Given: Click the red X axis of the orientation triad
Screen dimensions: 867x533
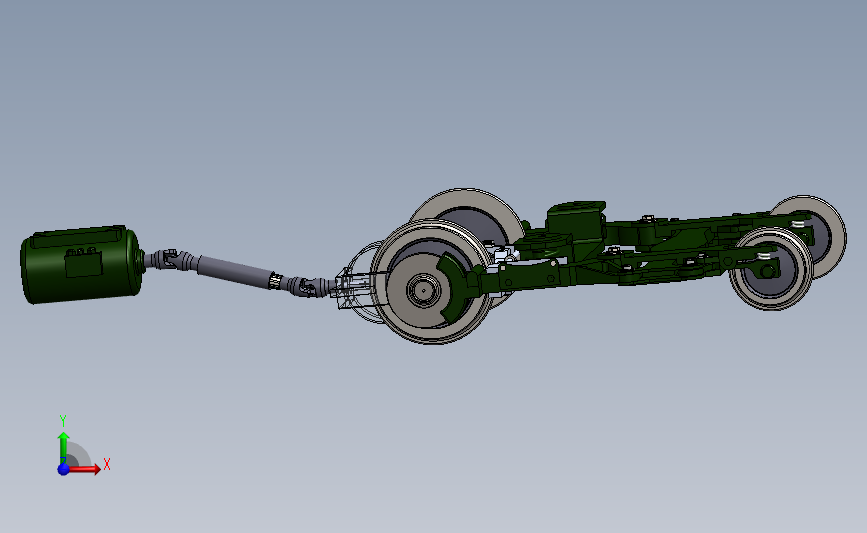Looking at the screenshot, I should [84, 469].
